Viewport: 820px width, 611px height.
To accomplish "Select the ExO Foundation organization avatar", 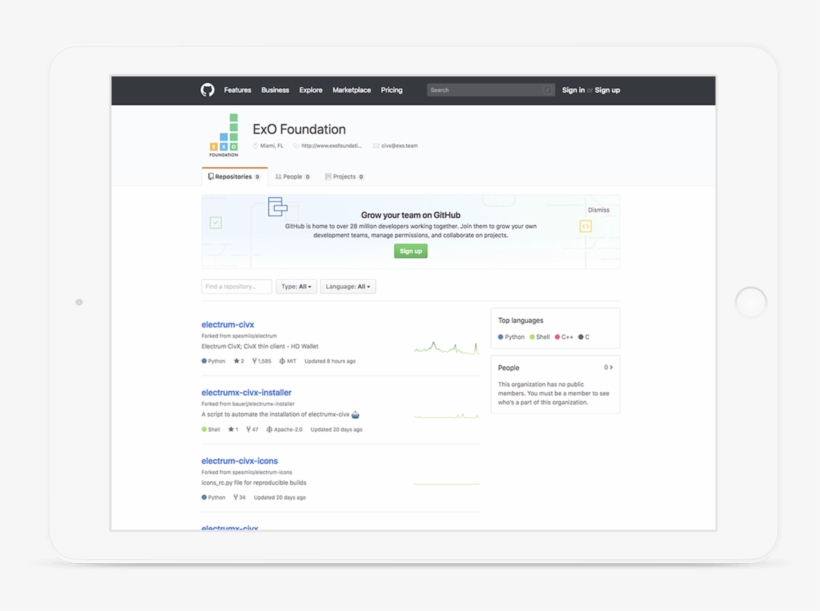I will [225, 135].
